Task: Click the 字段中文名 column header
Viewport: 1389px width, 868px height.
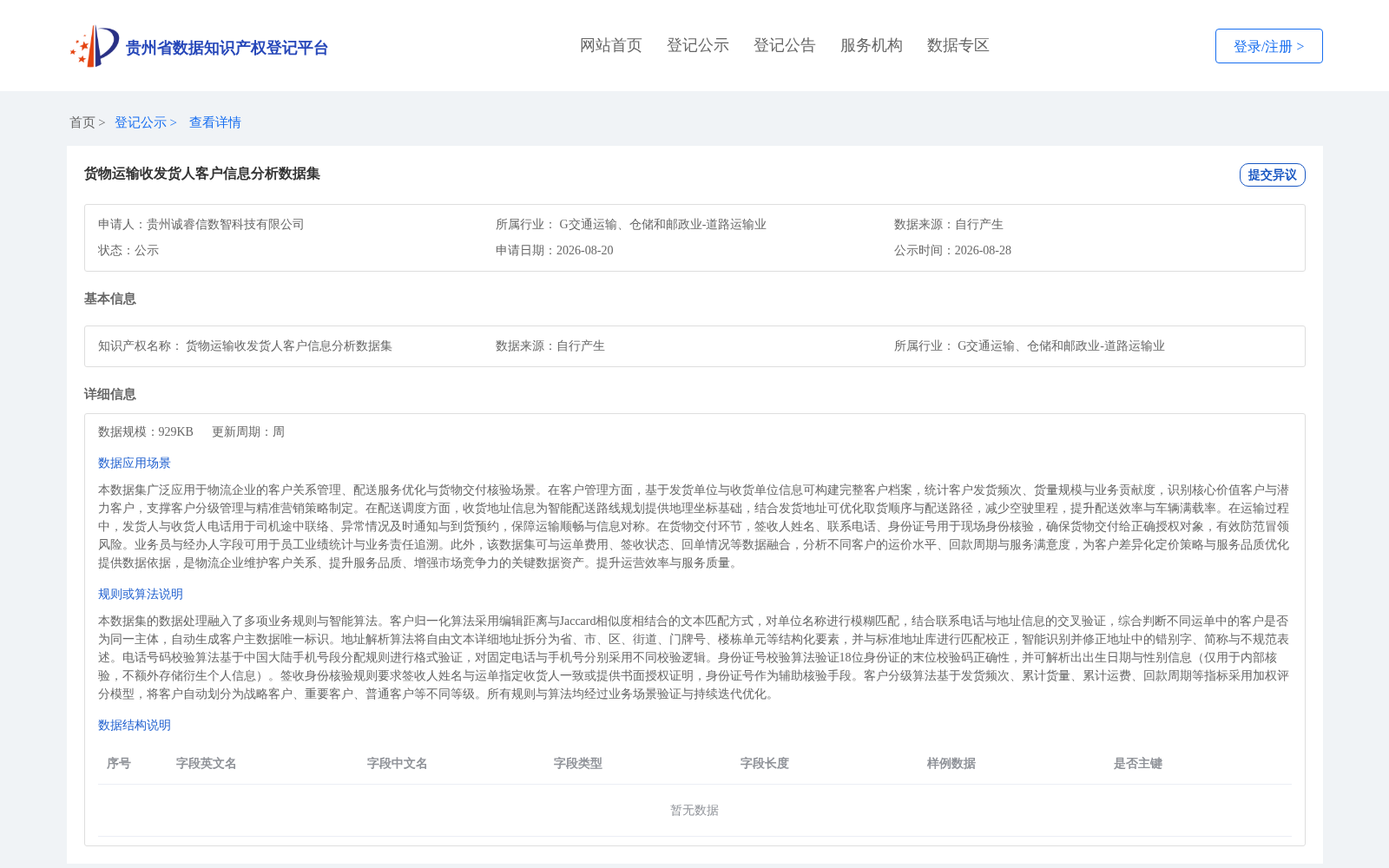Action: 398,763
